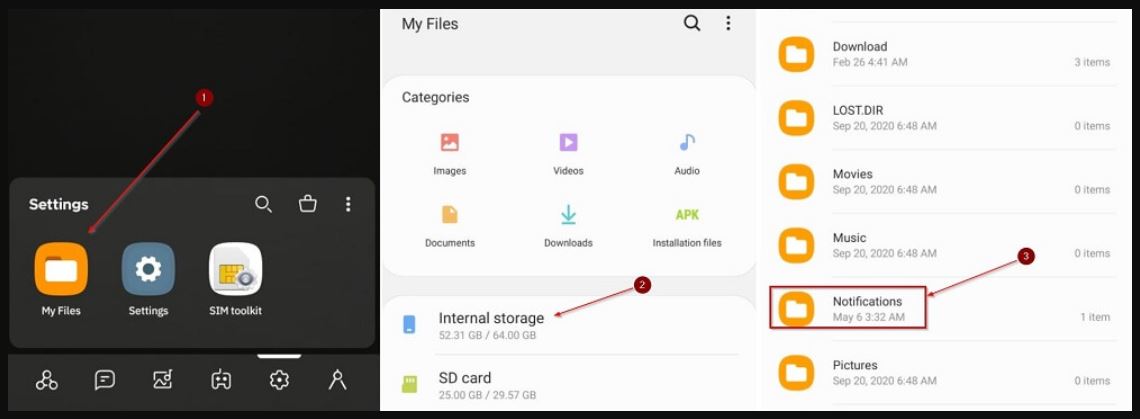Click the Notifications folder name
Screen dimensions: 1140x419
pos(867,301)
